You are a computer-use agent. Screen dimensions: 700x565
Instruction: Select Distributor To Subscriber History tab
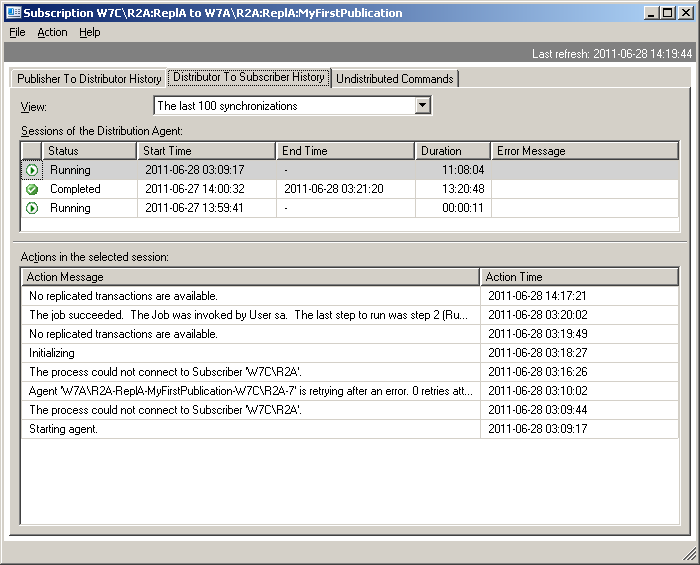click(x=249, y=77)
